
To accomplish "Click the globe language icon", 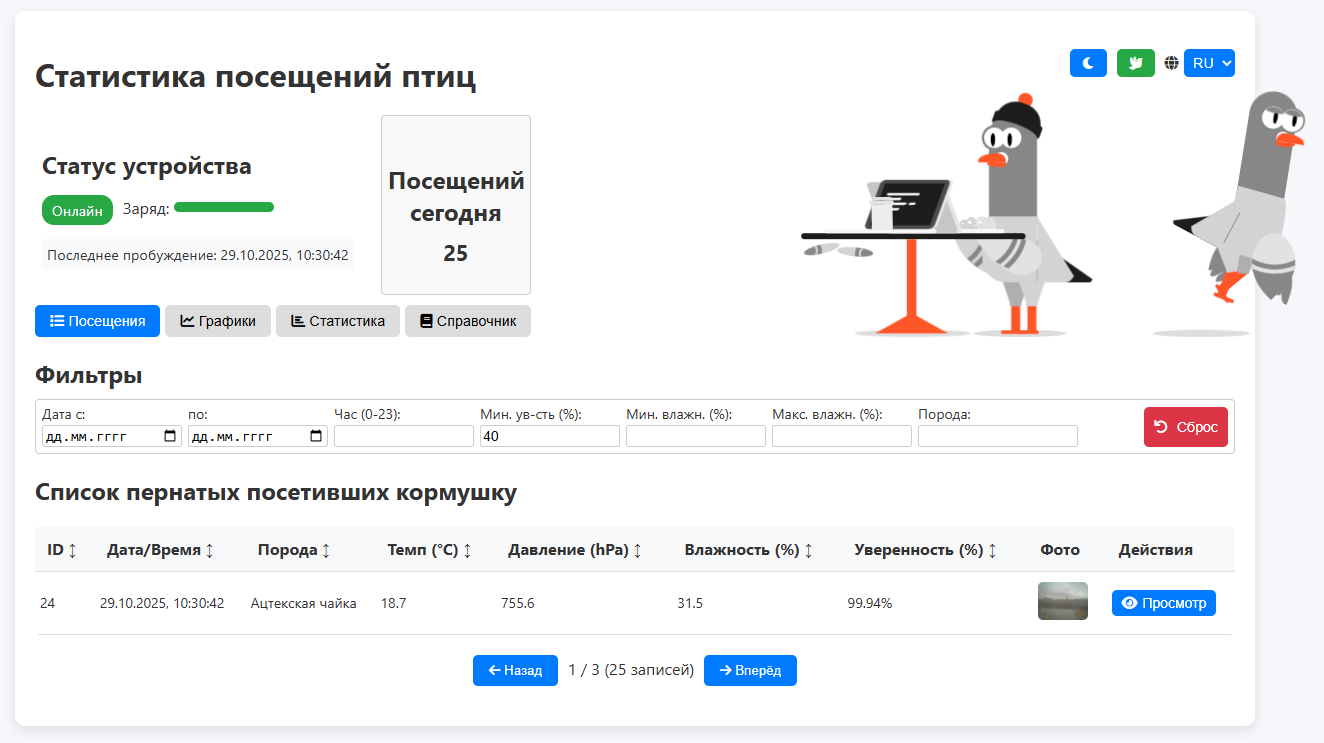I will click(x=1171, y=63).
